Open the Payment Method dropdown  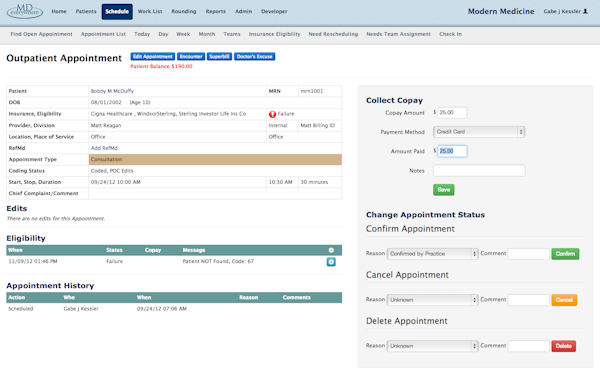coord(479,132)
